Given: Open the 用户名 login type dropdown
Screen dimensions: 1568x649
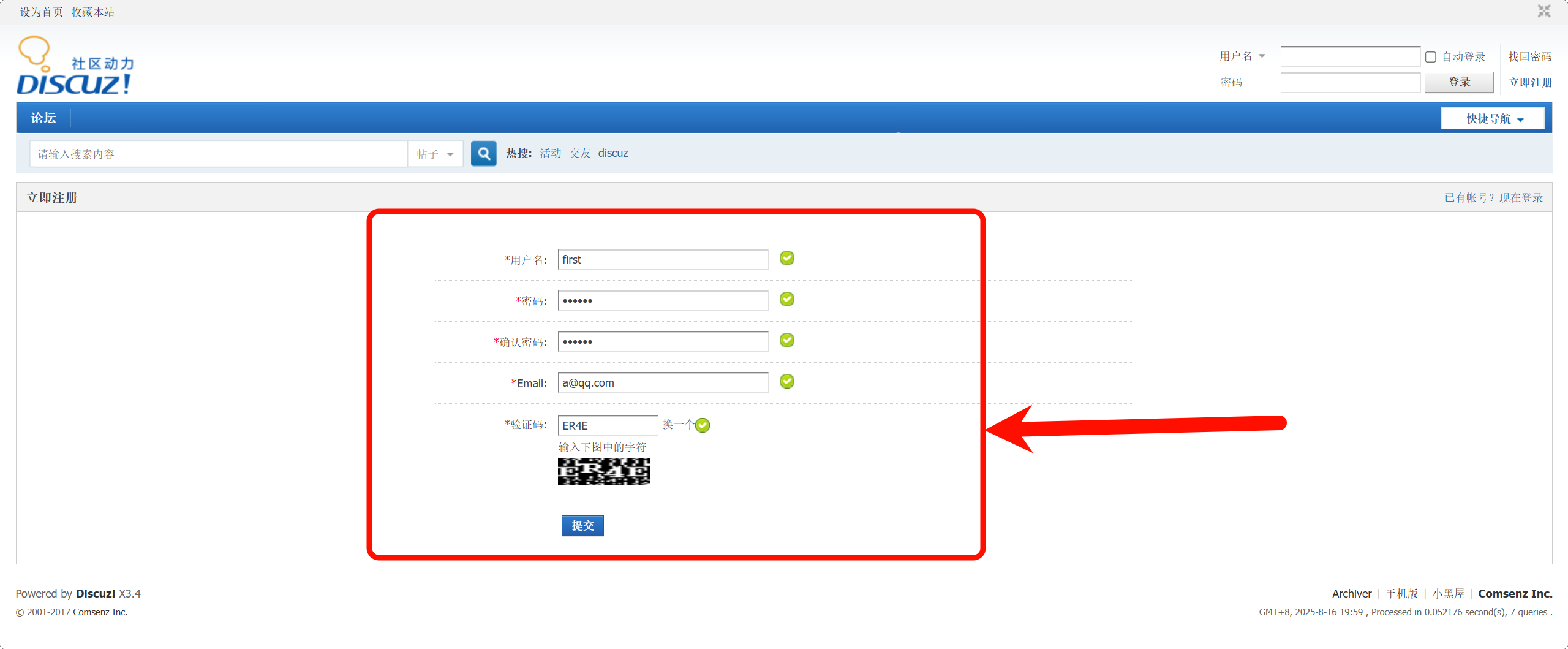Looking at the screenshot, I should click(x=1242, y=56).
